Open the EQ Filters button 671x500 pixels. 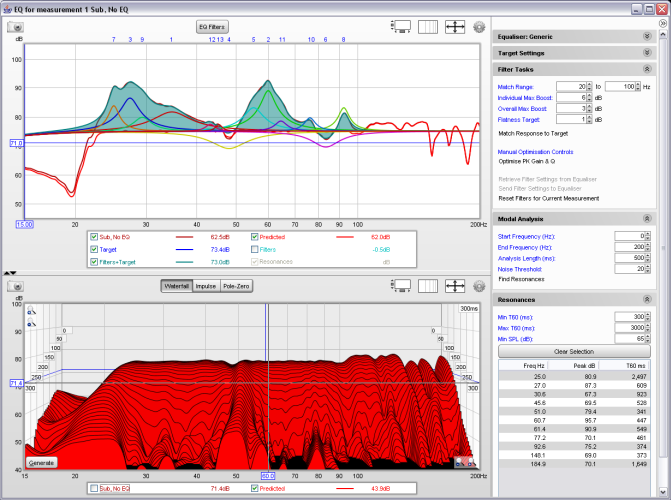pos(211,24)
